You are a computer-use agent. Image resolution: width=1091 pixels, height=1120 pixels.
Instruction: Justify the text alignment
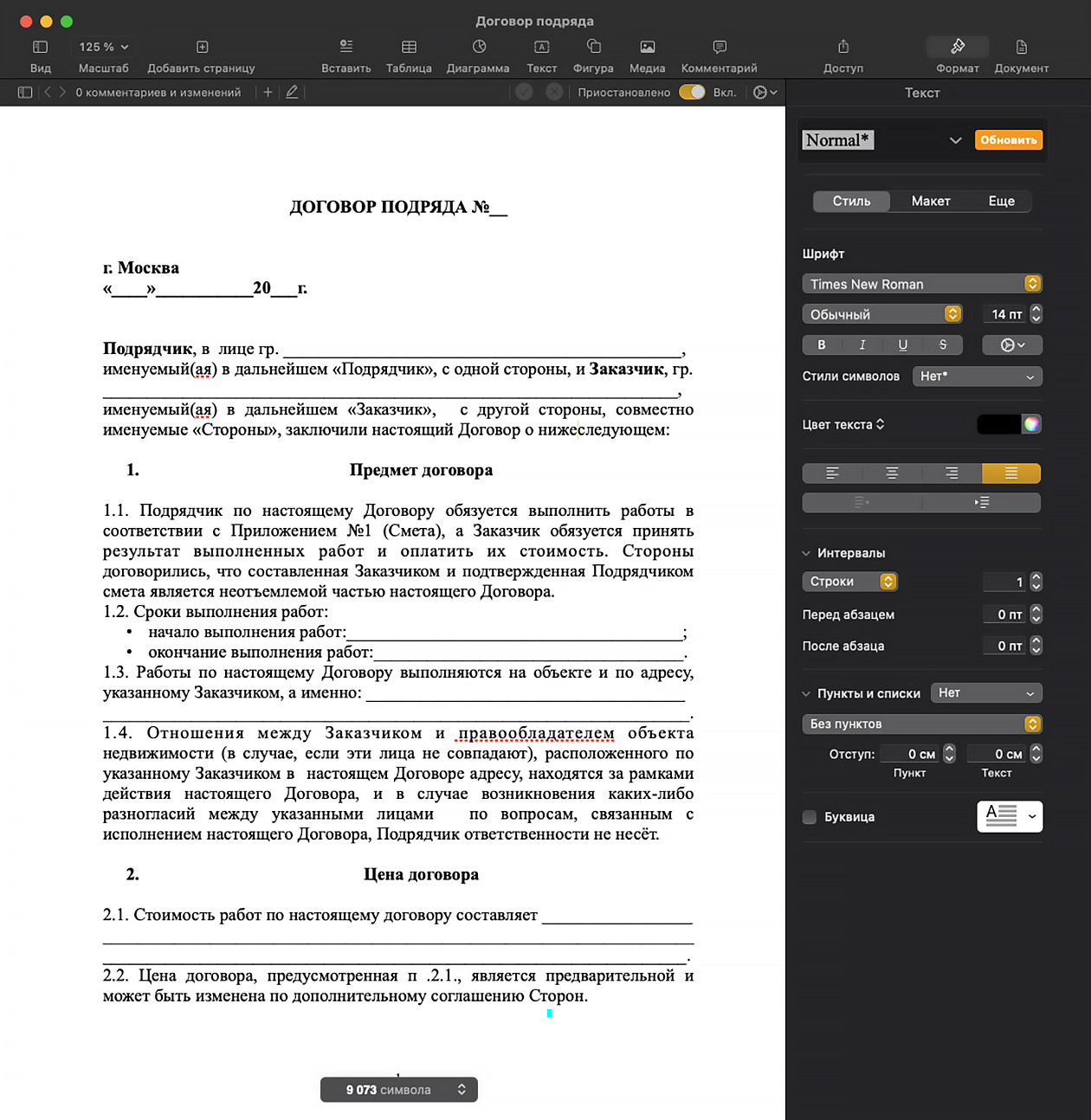[1011, 473]
